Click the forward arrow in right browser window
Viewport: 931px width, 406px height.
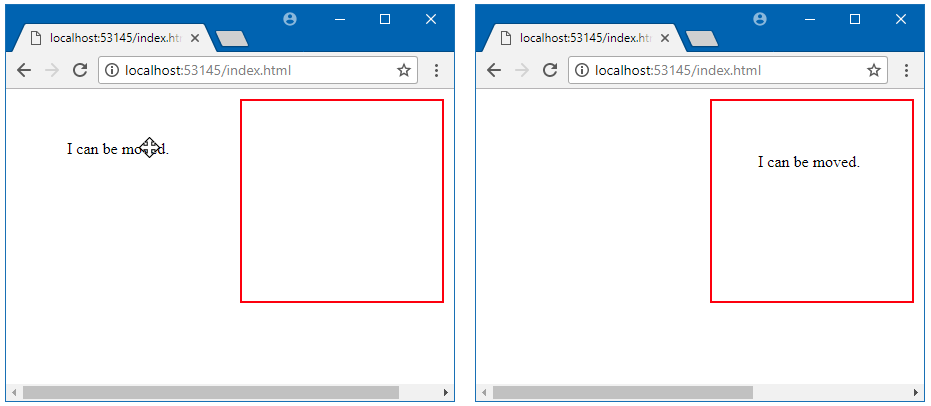522,71
